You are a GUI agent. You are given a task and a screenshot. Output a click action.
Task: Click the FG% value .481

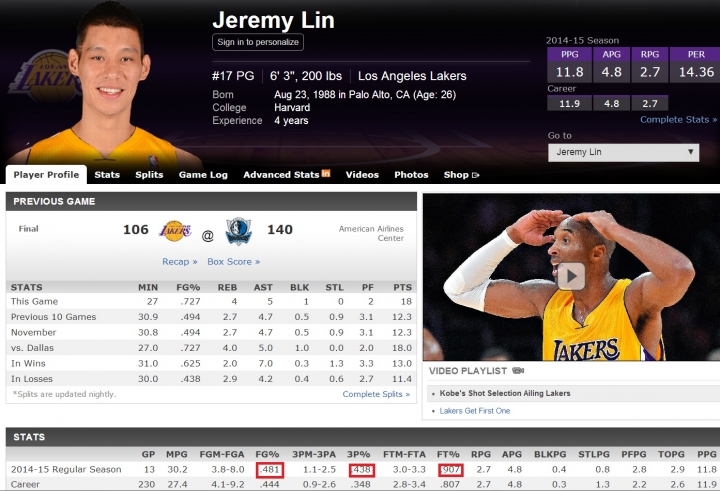tap(270, 470)
